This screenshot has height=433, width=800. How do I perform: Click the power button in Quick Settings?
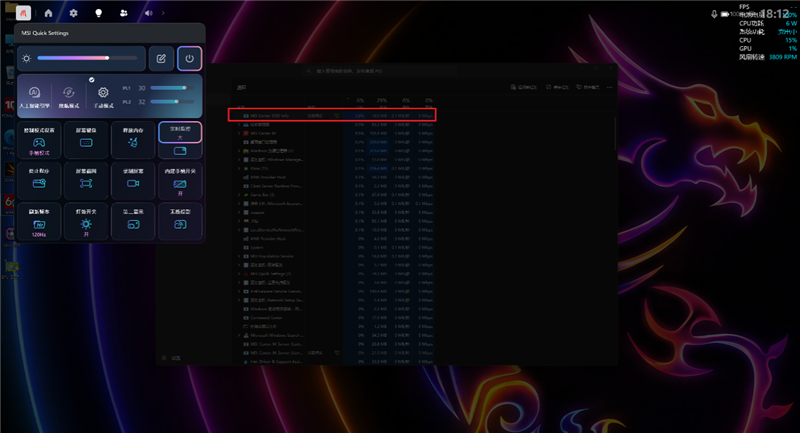[189, 58]
